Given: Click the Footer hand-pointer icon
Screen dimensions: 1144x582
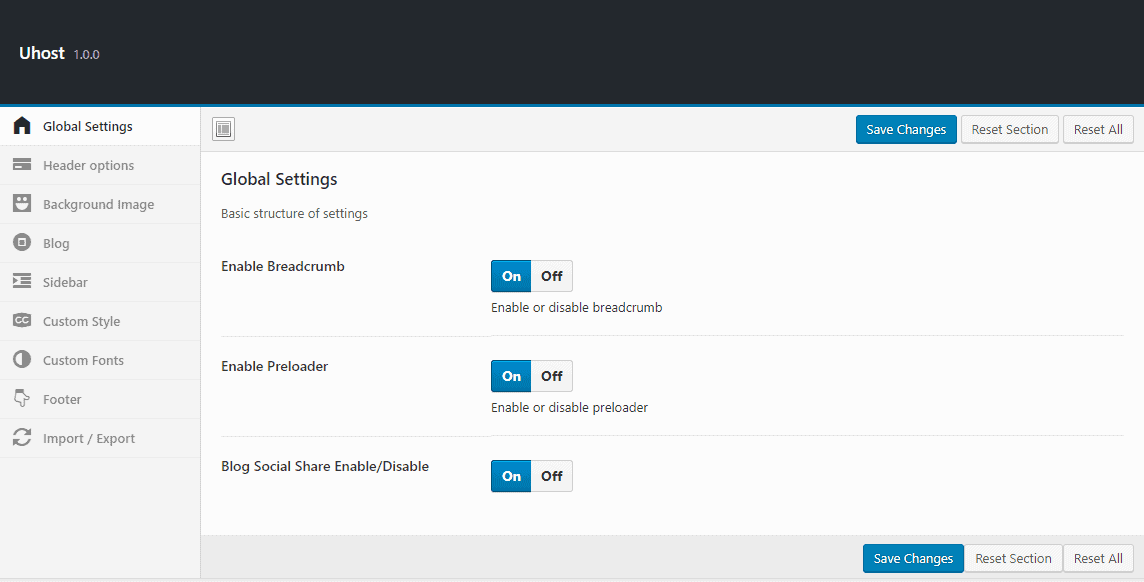Looking at the screenshot, I should tap(22, 399).
